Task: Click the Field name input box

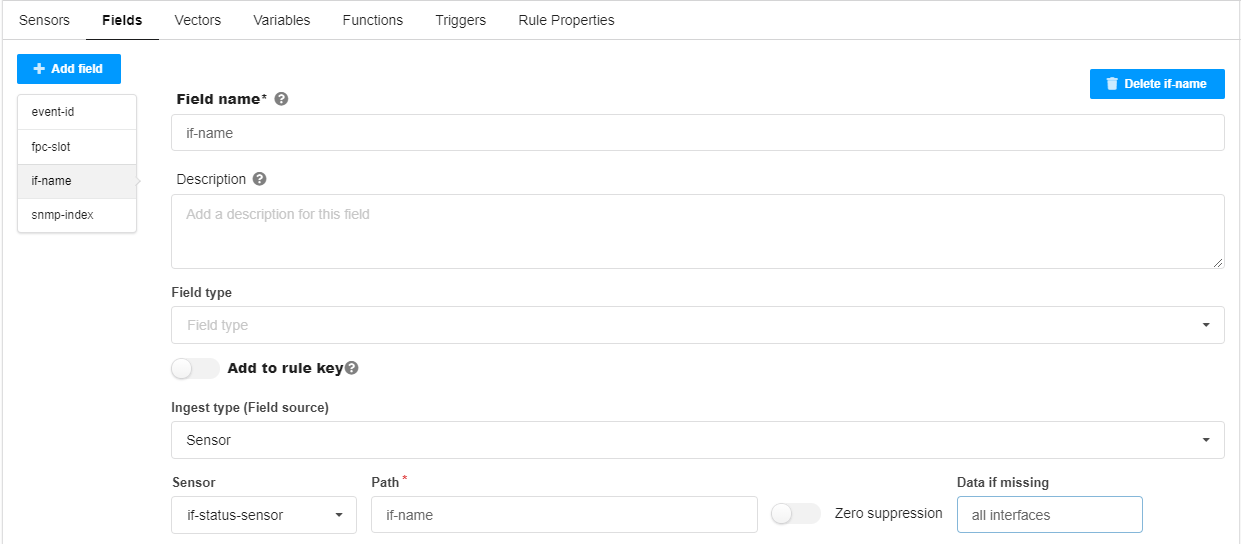Action: [x=697, y=132]
